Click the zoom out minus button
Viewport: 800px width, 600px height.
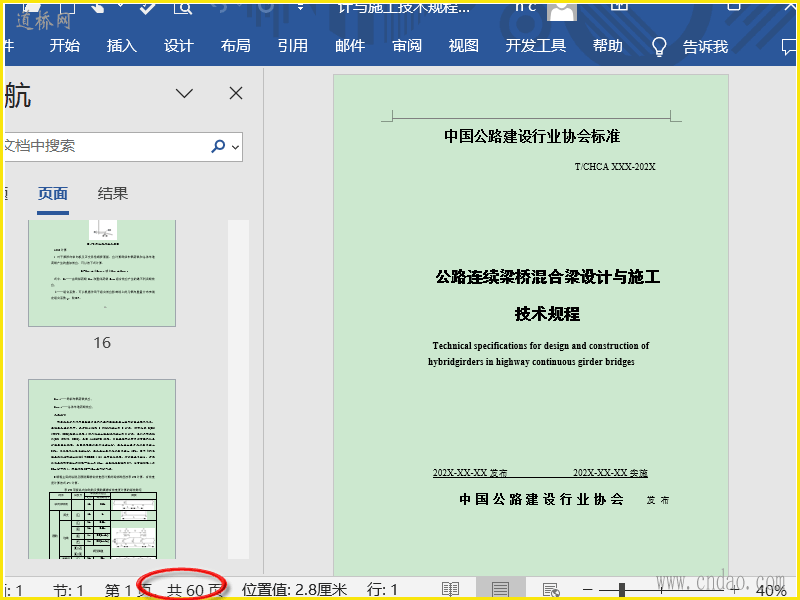tap(588, 590)
